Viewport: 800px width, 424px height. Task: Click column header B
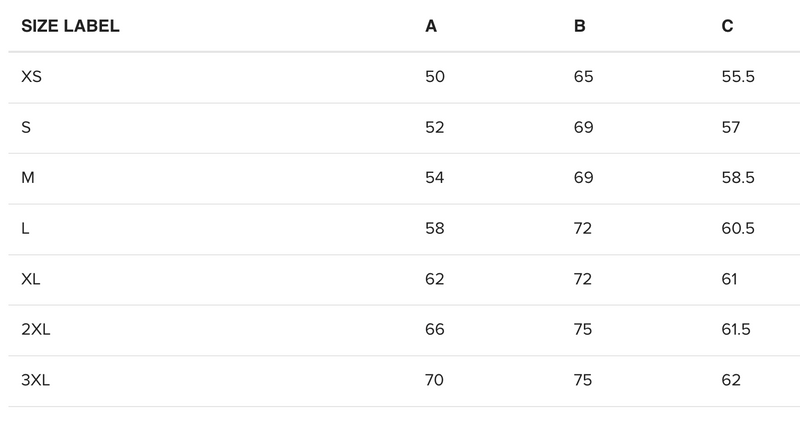coord(580,26)
